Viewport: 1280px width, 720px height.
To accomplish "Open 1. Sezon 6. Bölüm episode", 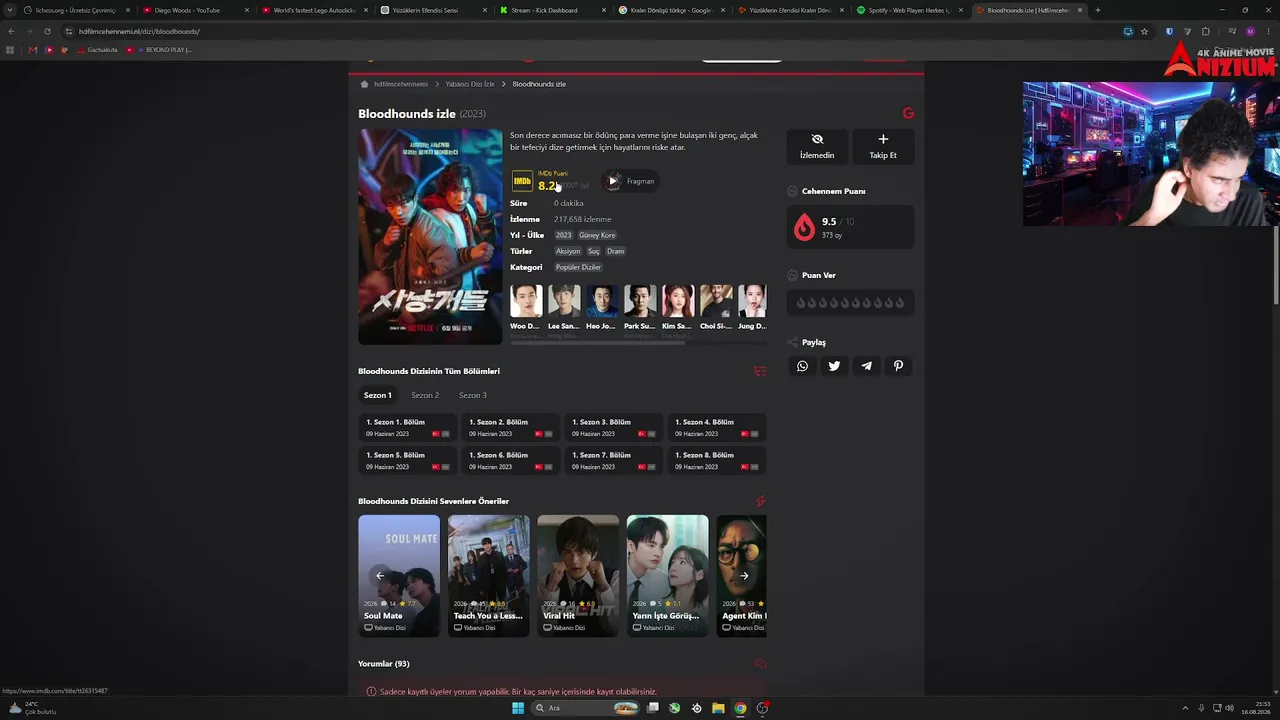I will (x=511, y=460).
